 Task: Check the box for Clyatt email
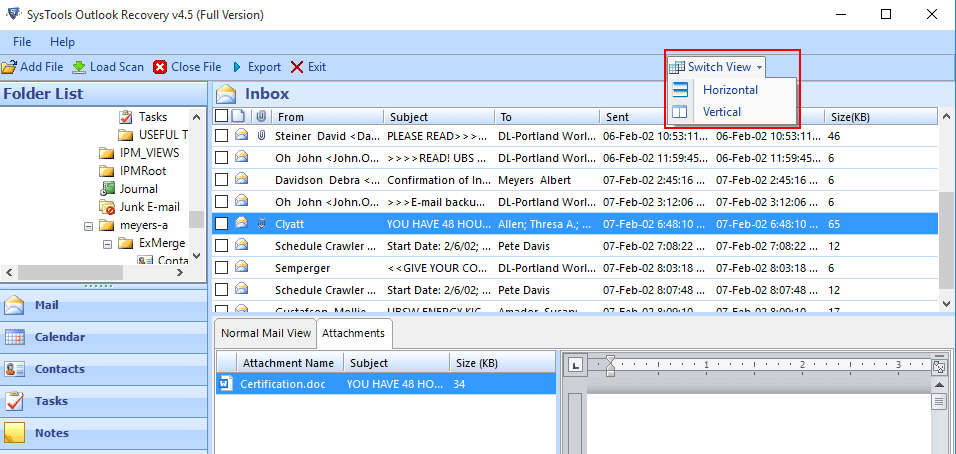click(x=222, y=223)
